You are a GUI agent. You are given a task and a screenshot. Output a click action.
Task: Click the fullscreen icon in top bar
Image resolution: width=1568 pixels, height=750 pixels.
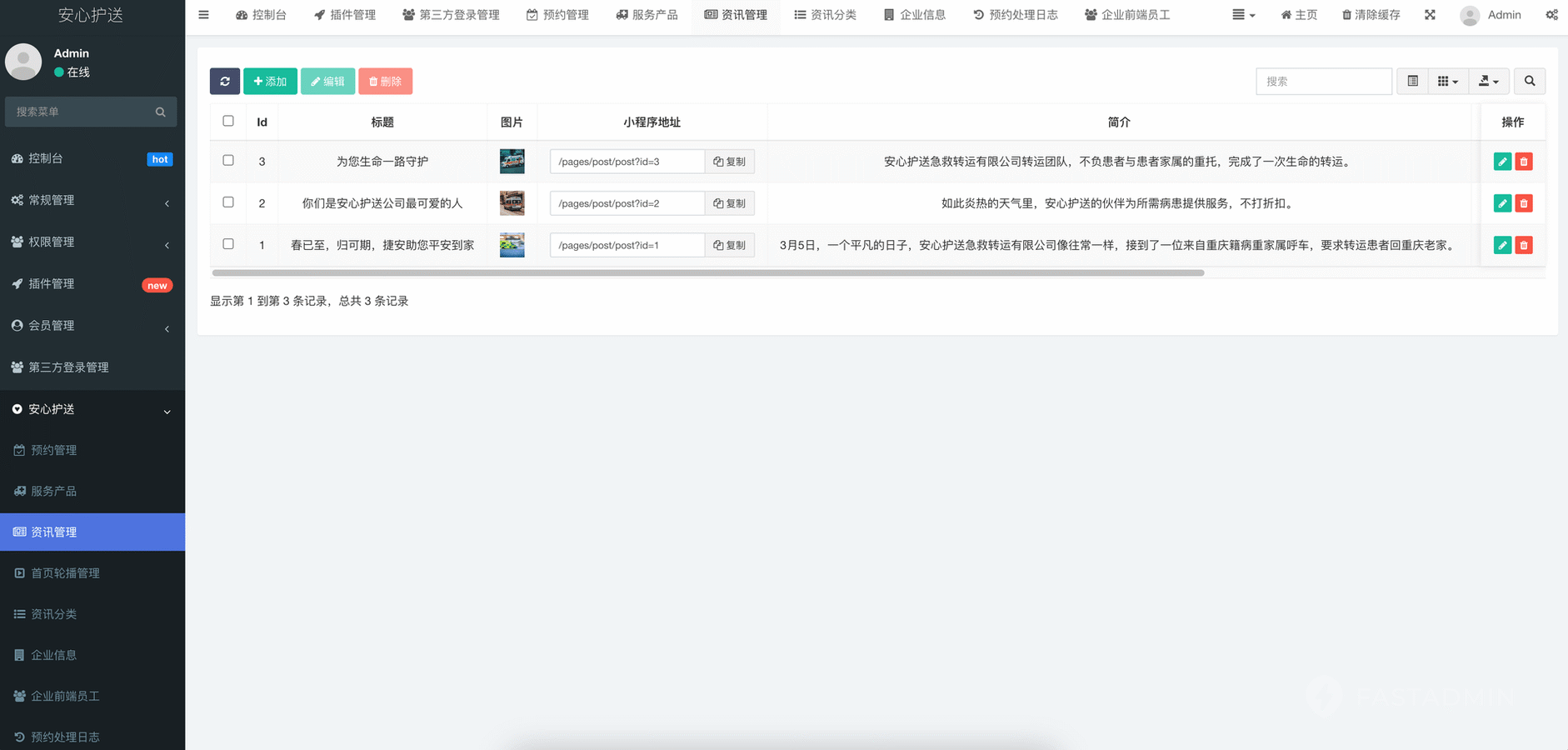1430,15
